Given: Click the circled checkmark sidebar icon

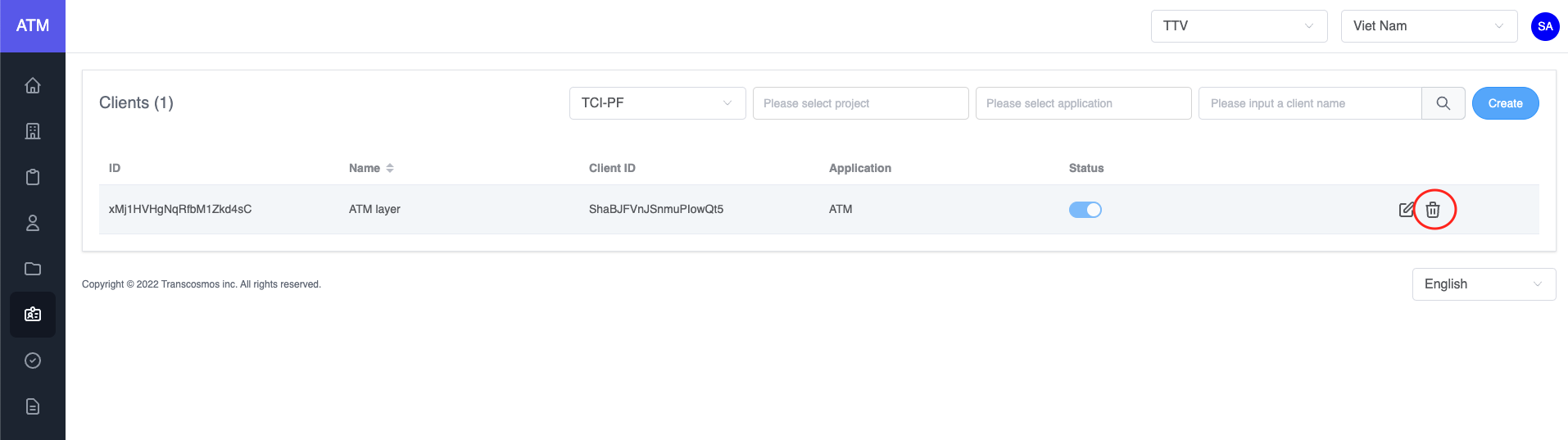Looking at the screenshot, I should 33,361.
